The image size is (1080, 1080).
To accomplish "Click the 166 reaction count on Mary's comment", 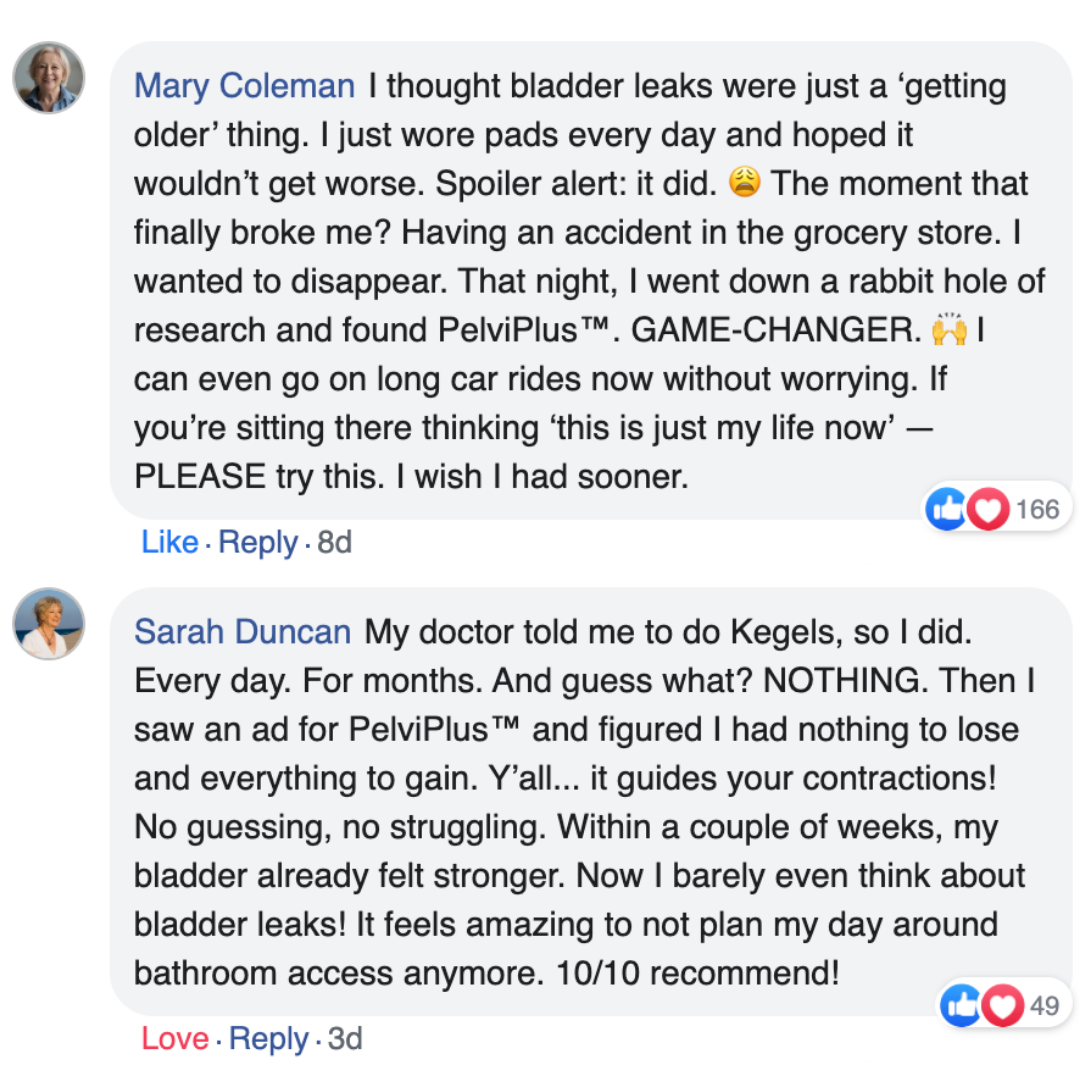I will [x=1038, y=509].
